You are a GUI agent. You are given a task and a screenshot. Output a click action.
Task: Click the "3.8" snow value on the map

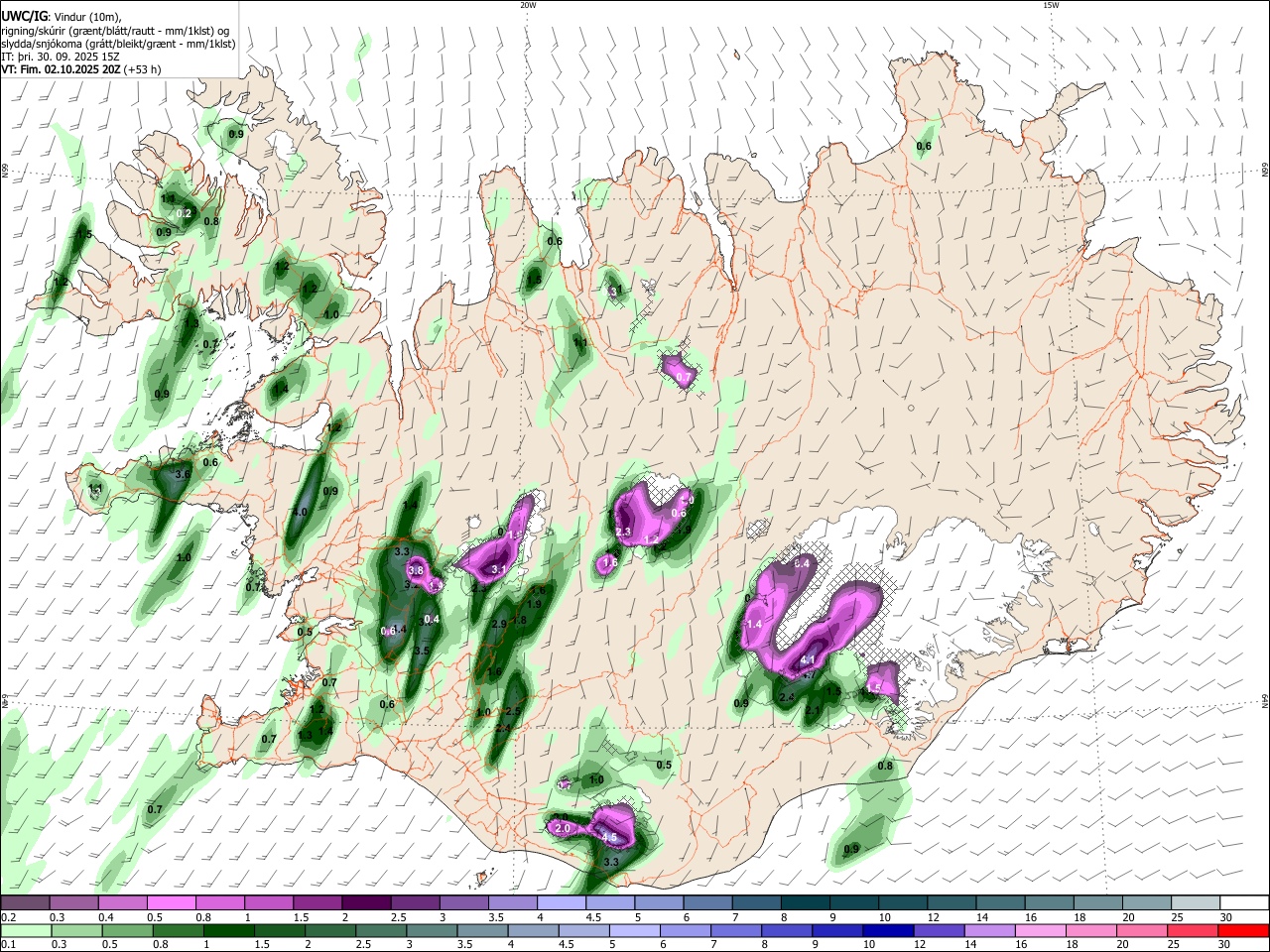coord(417,570)
